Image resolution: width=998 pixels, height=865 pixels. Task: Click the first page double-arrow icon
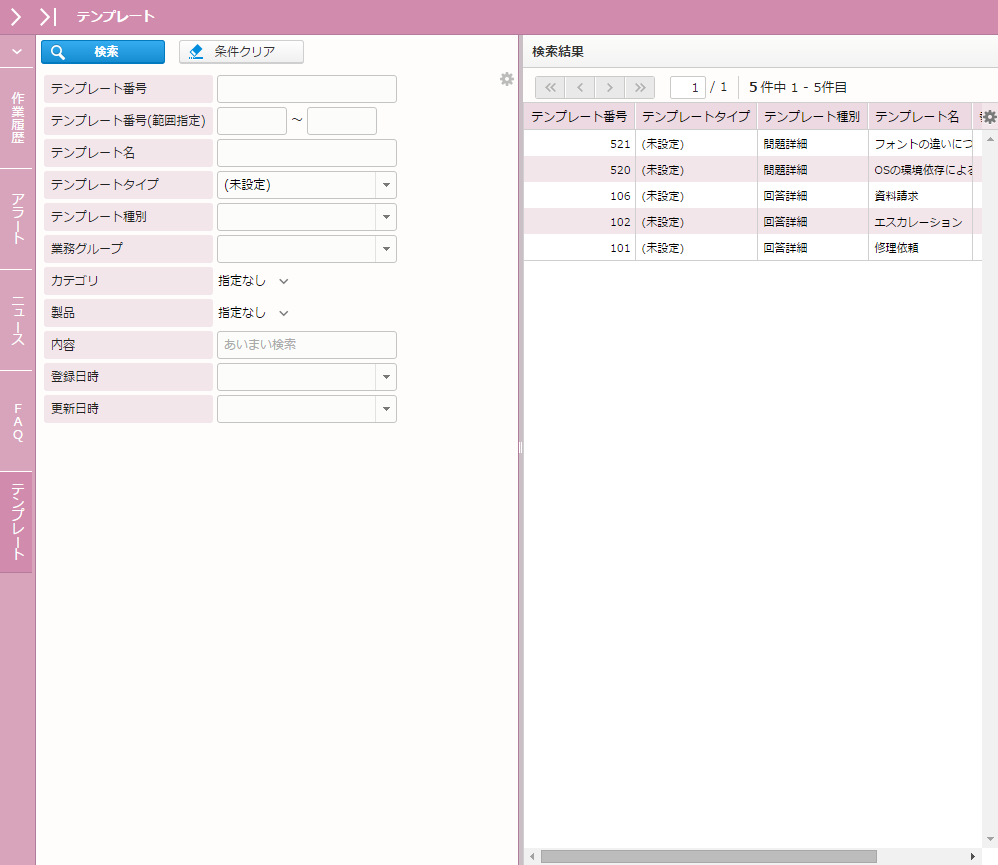coord(550,87)
